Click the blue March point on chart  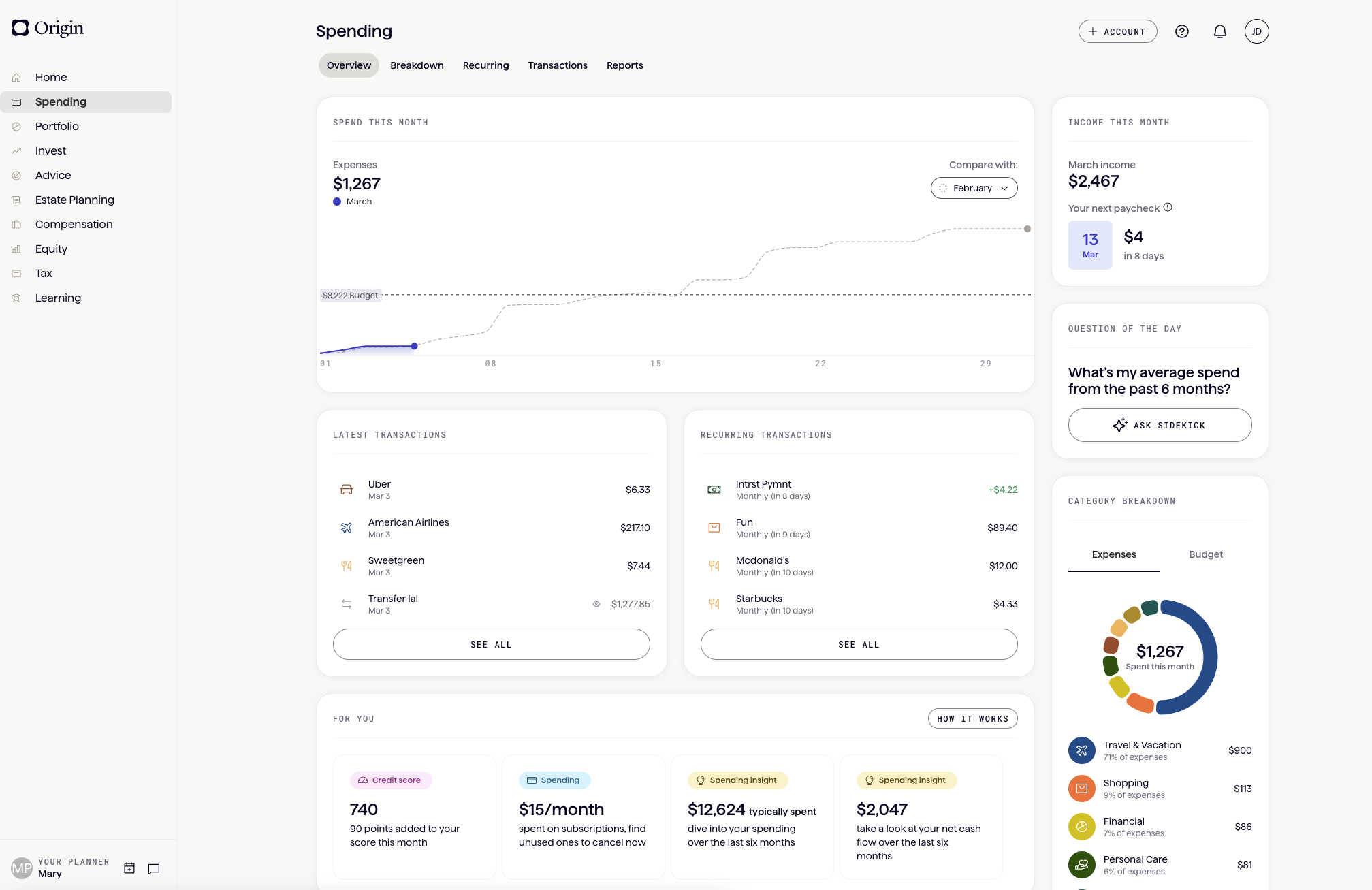tap(414, 346)
